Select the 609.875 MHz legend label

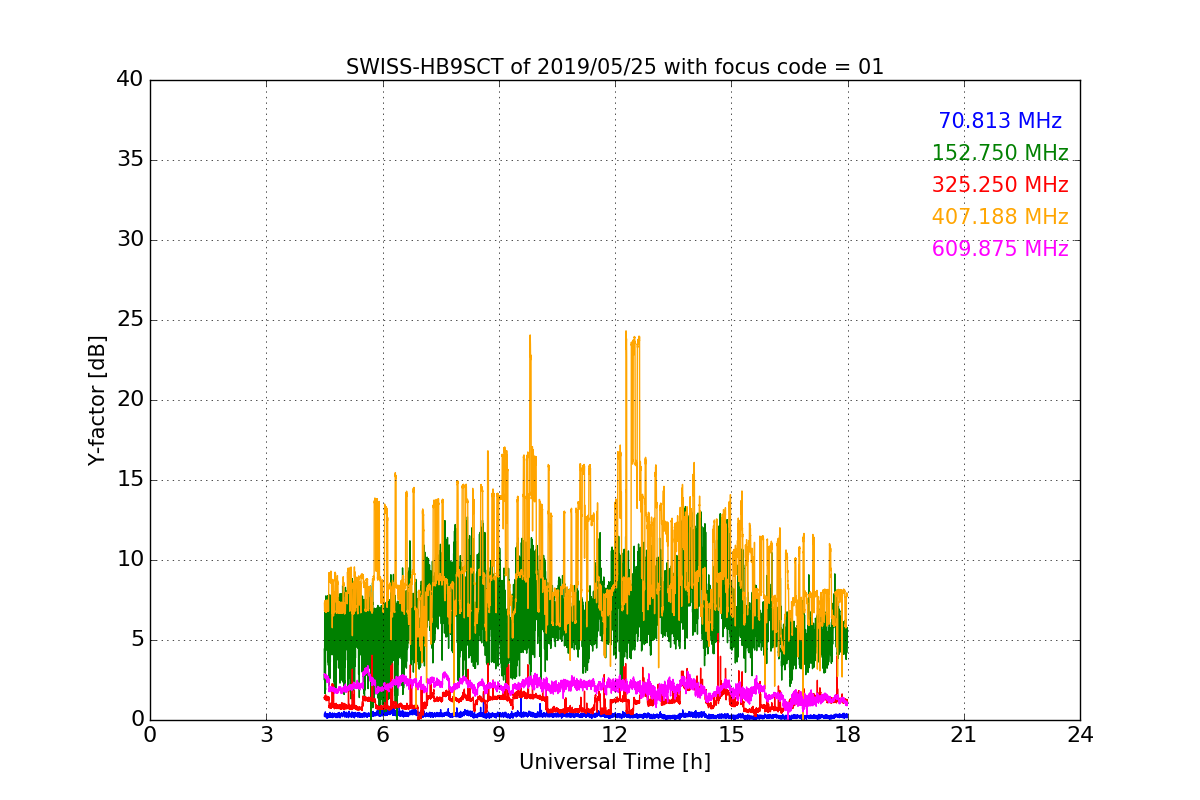[1000, 249]
